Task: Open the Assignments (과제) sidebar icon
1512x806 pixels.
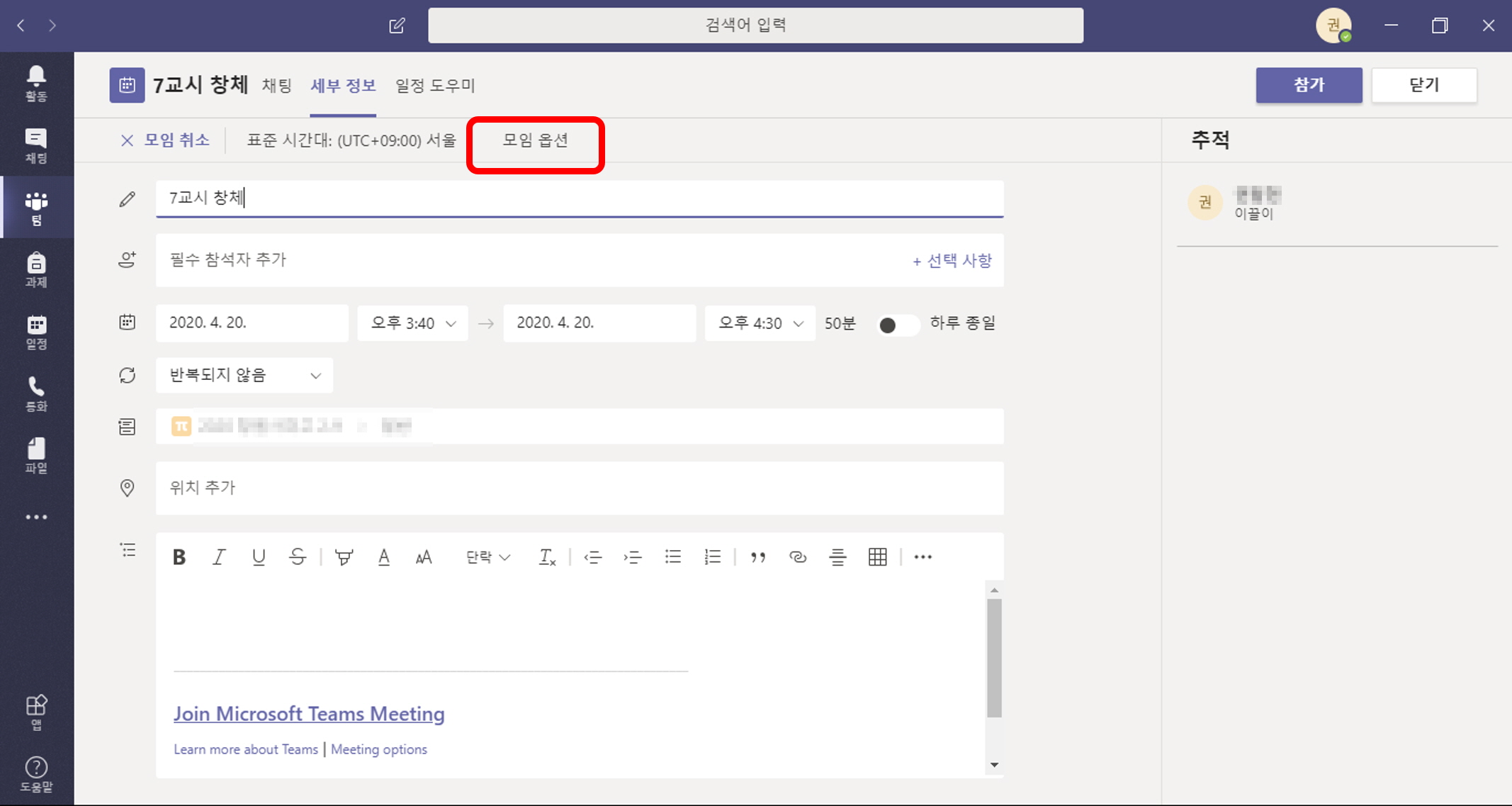Action: 36,269
